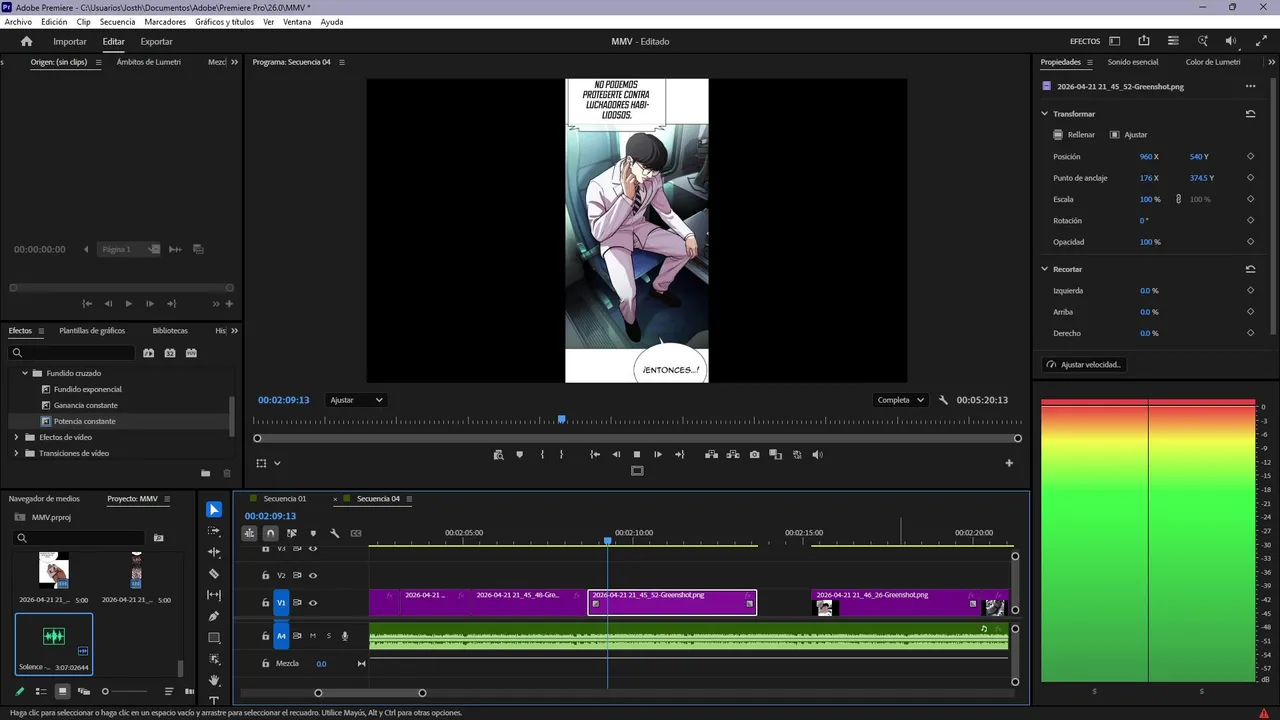1280x720 pixels.
Task: Click Ajustar button in Transformar
Action: [1128, 135]
